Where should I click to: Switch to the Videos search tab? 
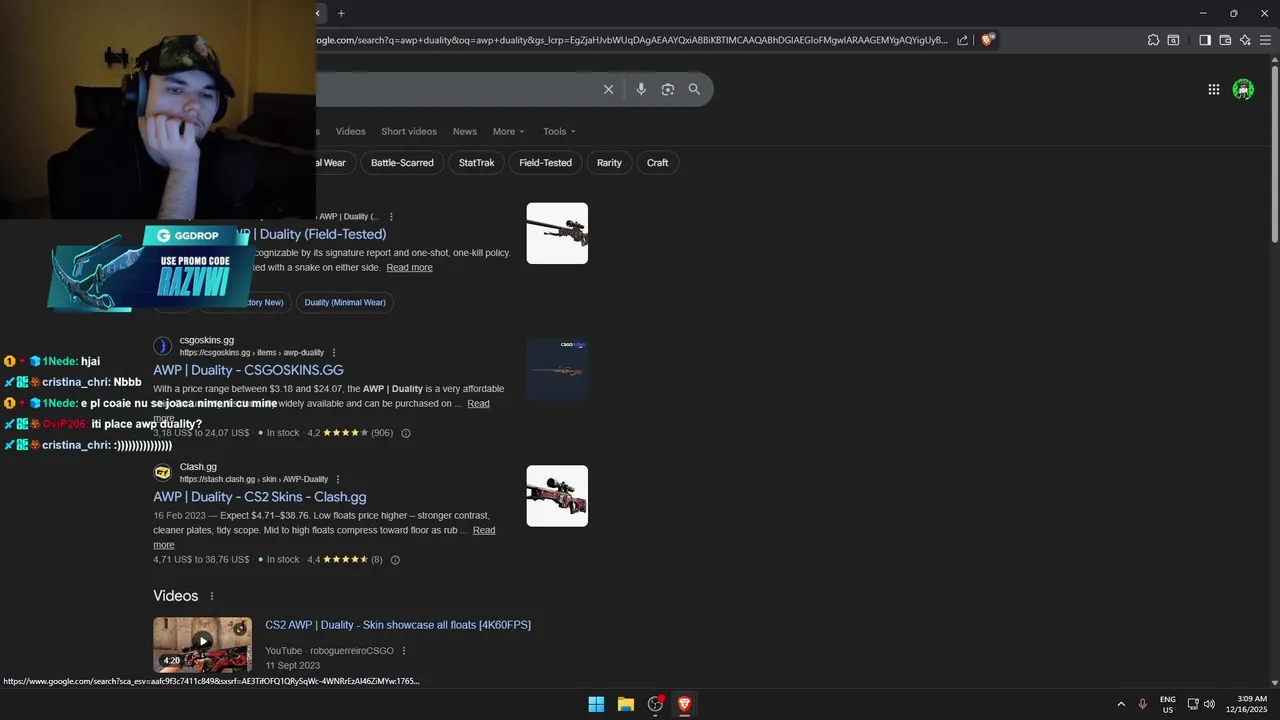[350, 131]
